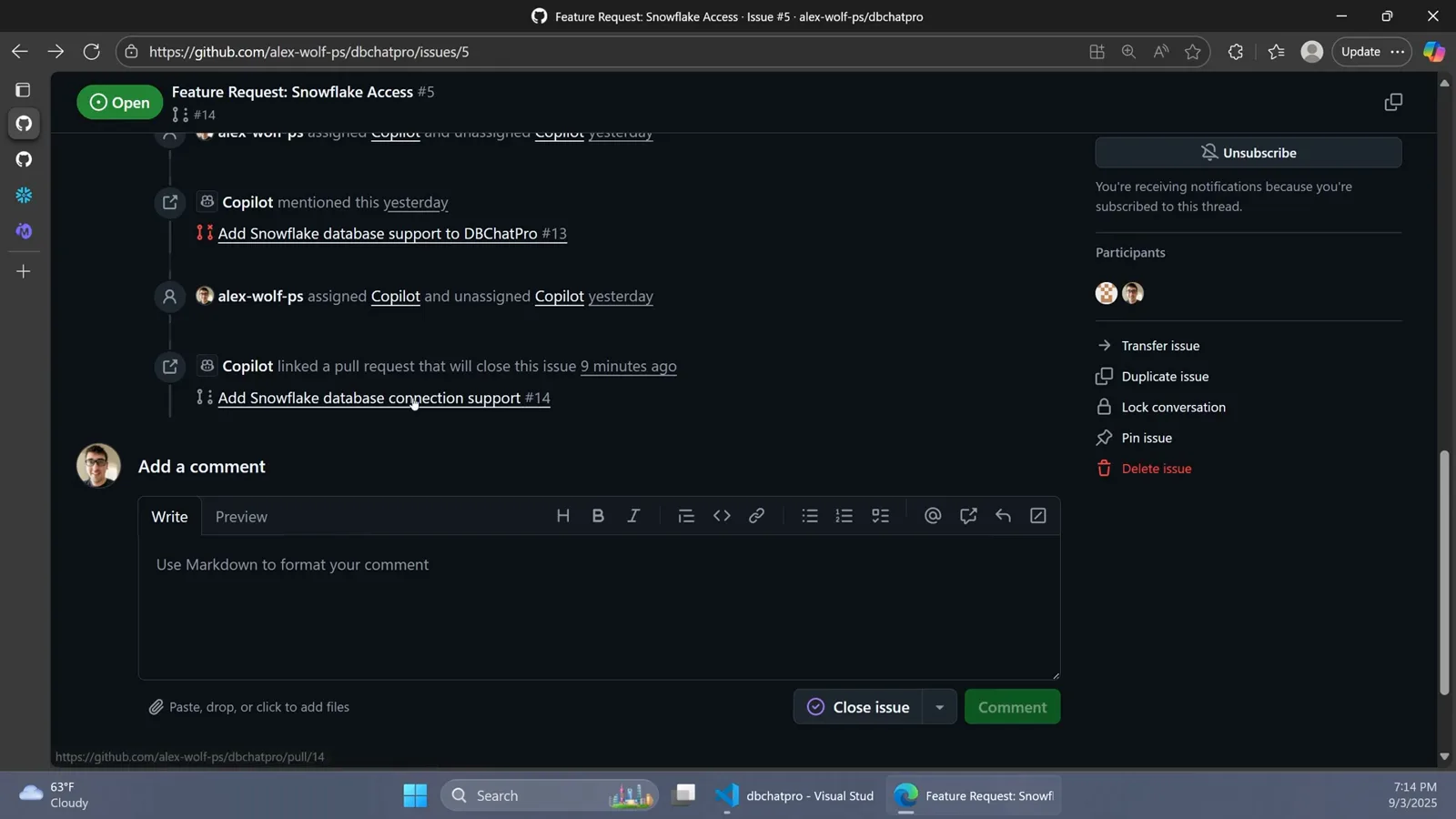
Task: Open 'Add Snowflake database support to DBChatPro #13' link
Action: click(392, 234)
